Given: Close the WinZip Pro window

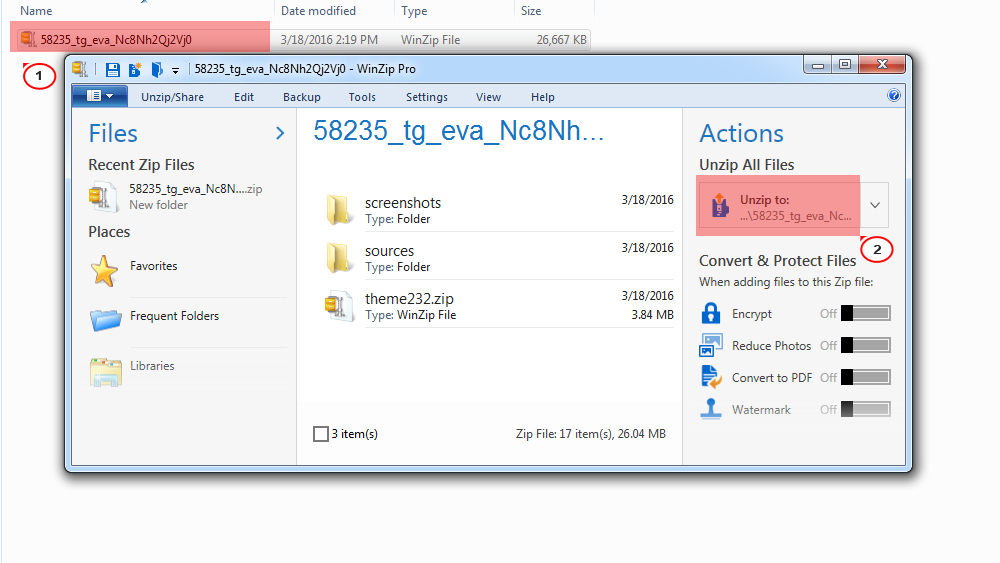Looking at the screenshot, I should (x=882, y=64).
